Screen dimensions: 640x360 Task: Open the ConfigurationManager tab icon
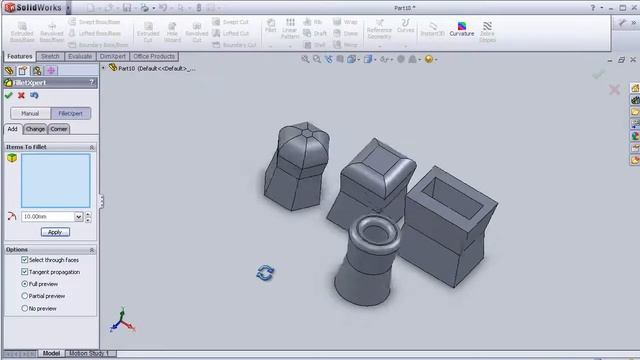pos(37,71)
